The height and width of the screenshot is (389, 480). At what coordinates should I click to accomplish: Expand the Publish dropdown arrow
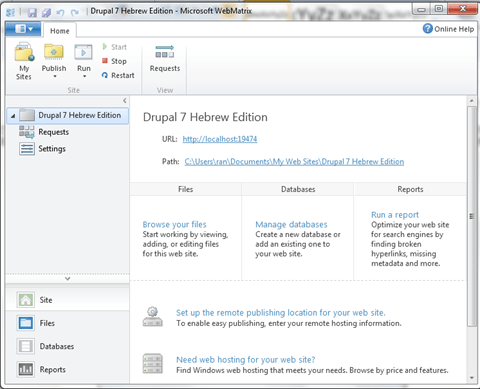click(x=55, y=76)
